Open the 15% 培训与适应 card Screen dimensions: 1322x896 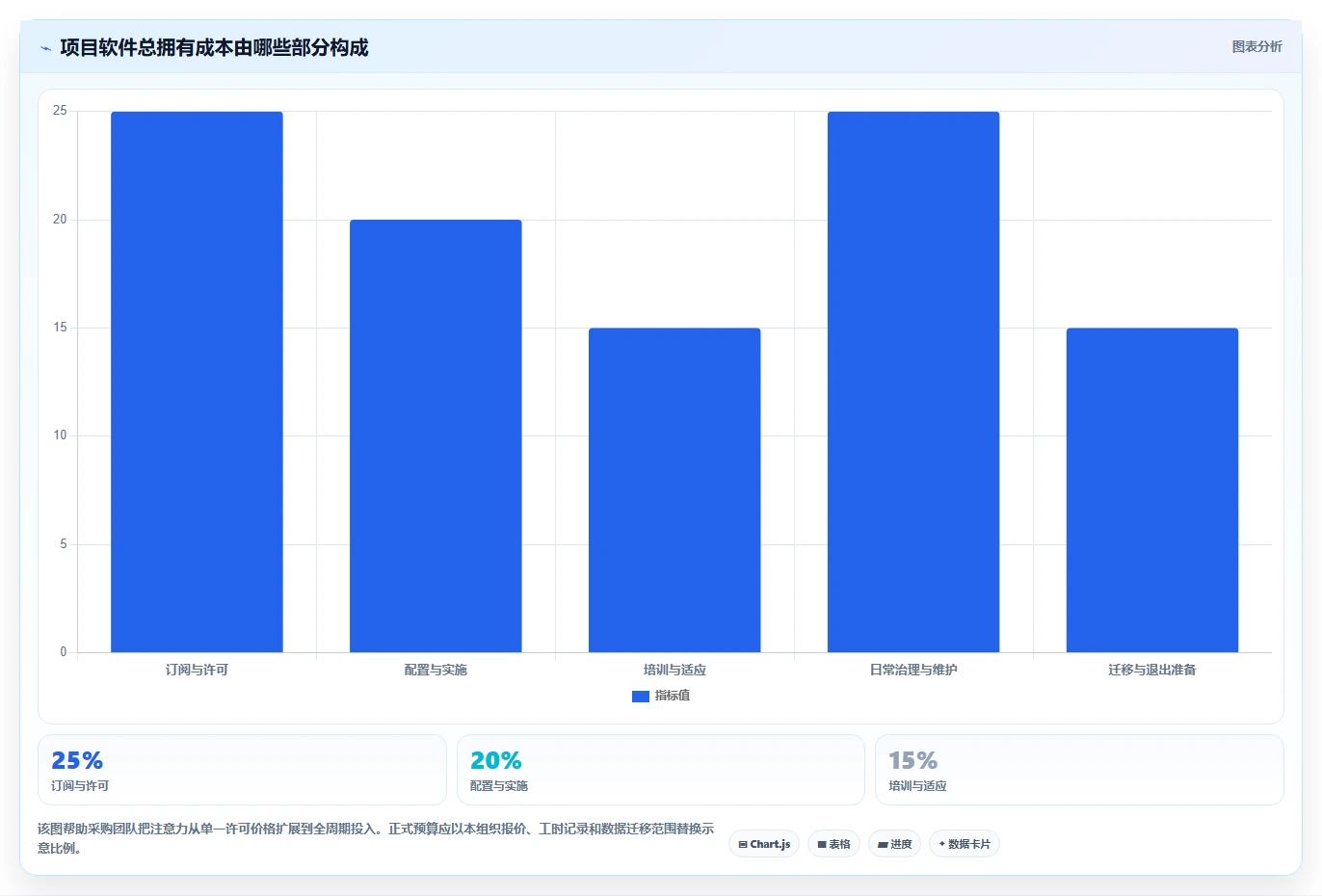coord(1079,770)
